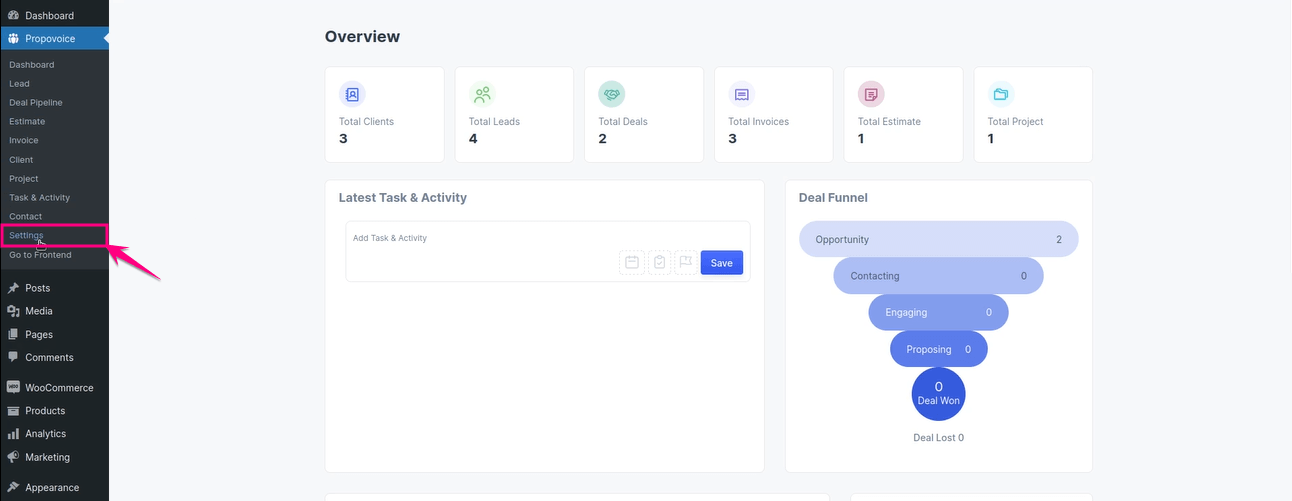The image size is (1292, 501).
Task: Open the Total Clients card
Action: [x=385, y=115]
